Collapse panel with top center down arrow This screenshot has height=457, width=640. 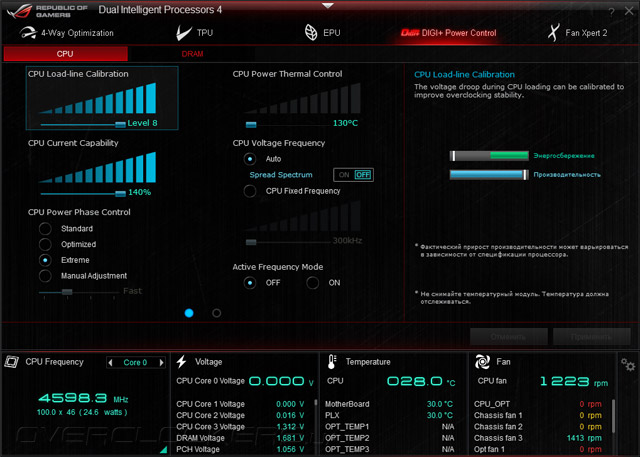pos(328,6)
